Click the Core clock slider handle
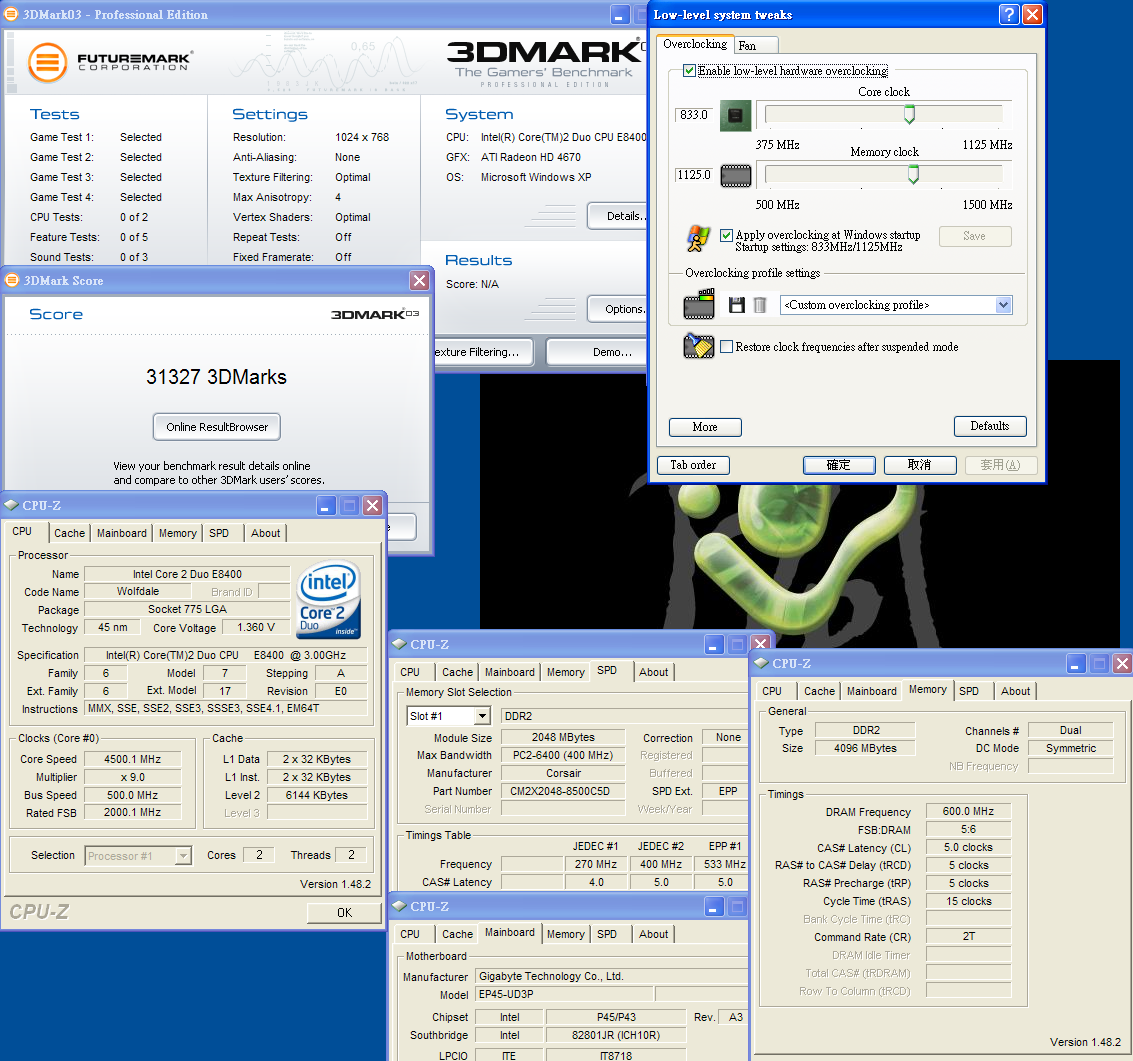 point(909,115)
